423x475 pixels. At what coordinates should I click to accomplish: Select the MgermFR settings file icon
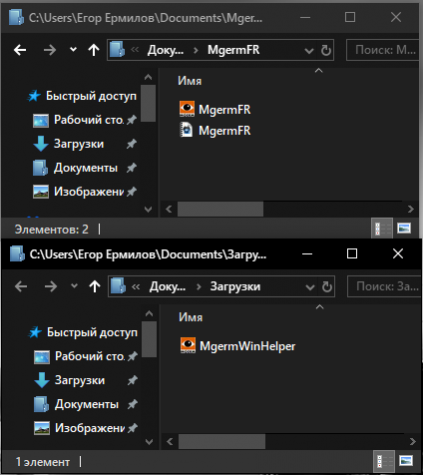[186, 130]
